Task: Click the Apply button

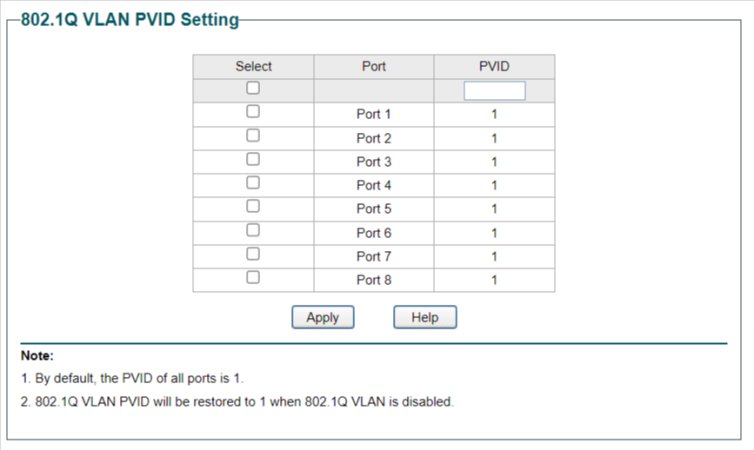Action: (x=323, y=317)
